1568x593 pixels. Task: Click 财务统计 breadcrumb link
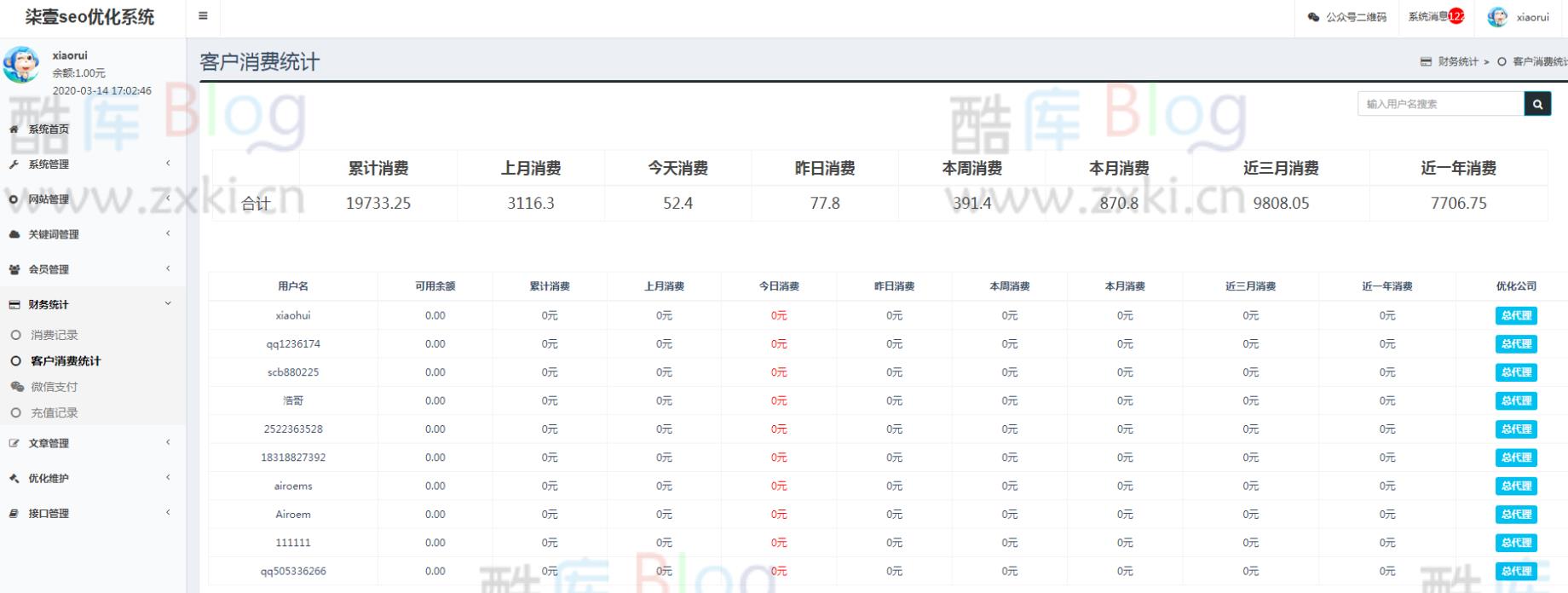pyautogui.click(x=1458, y=61)
